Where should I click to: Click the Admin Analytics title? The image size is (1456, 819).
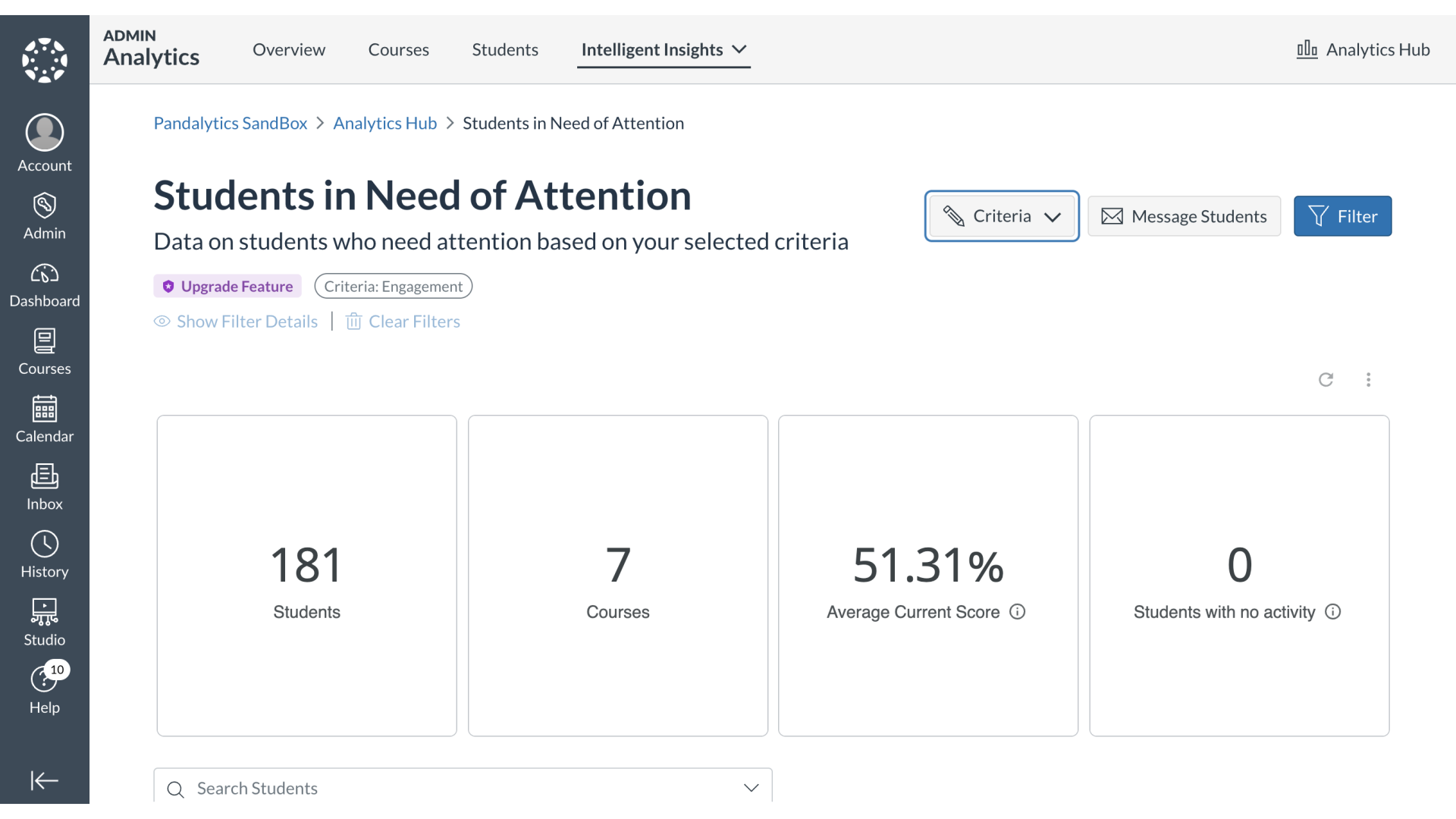coord(152,49)
